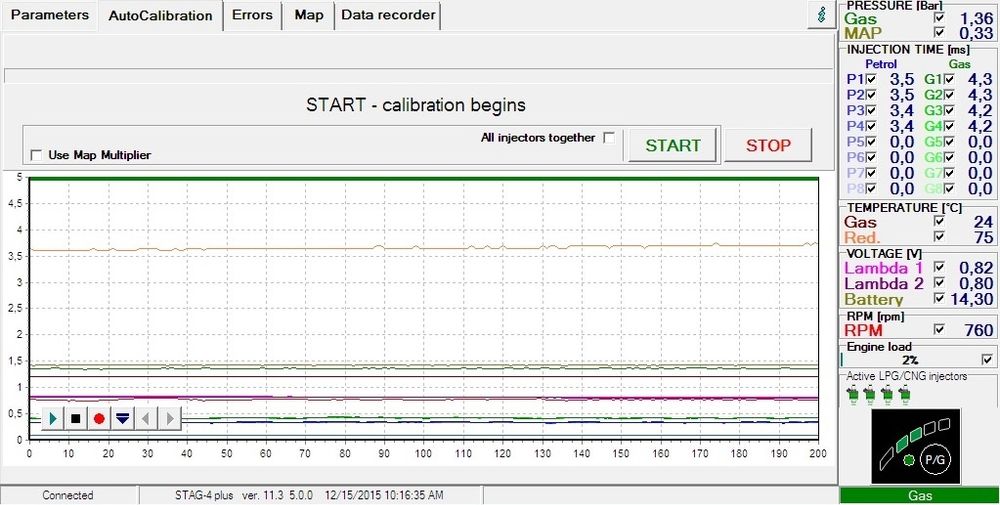Click the green START calibration button
Viewport: 1000px width, 505px height.
tap(673, 145)
